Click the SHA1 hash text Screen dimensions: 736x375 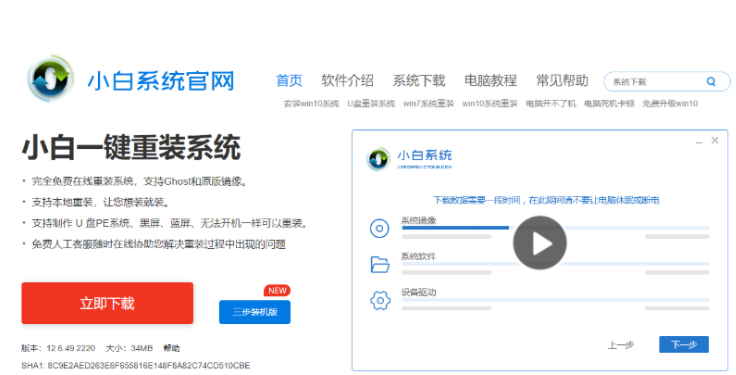[136, 366]
